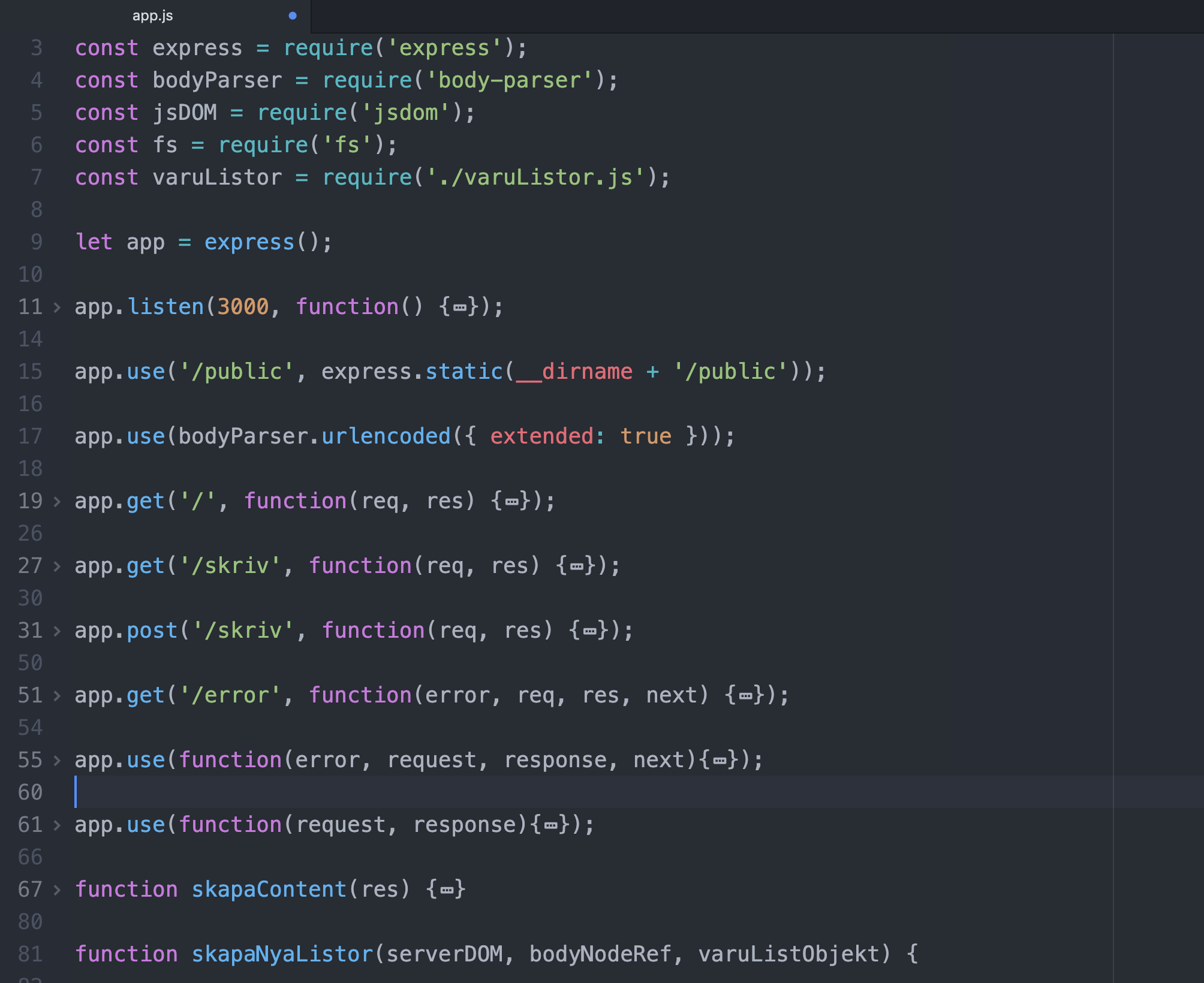Click fold ellipsis marker in app.get('/error') line
Viewport: 1204px width, 983px height.
(x=745, y=696)
